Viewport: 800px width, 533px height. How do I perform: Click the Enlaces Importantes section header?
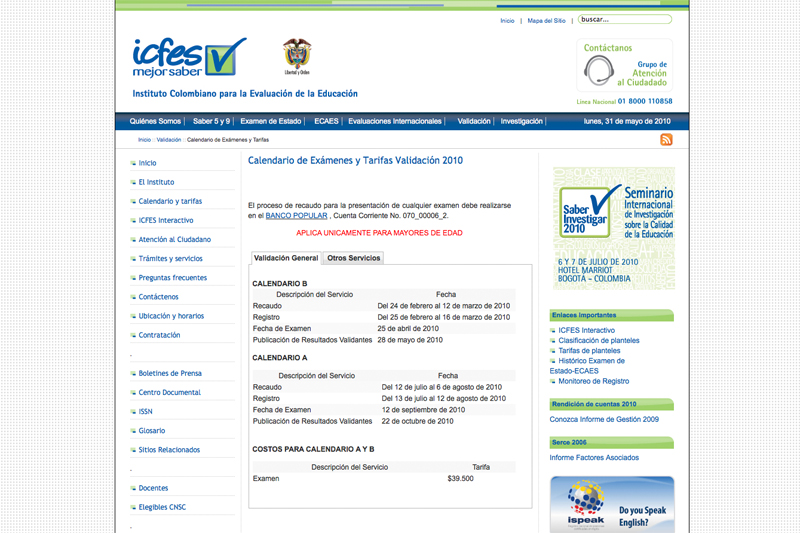click(612, 315)
